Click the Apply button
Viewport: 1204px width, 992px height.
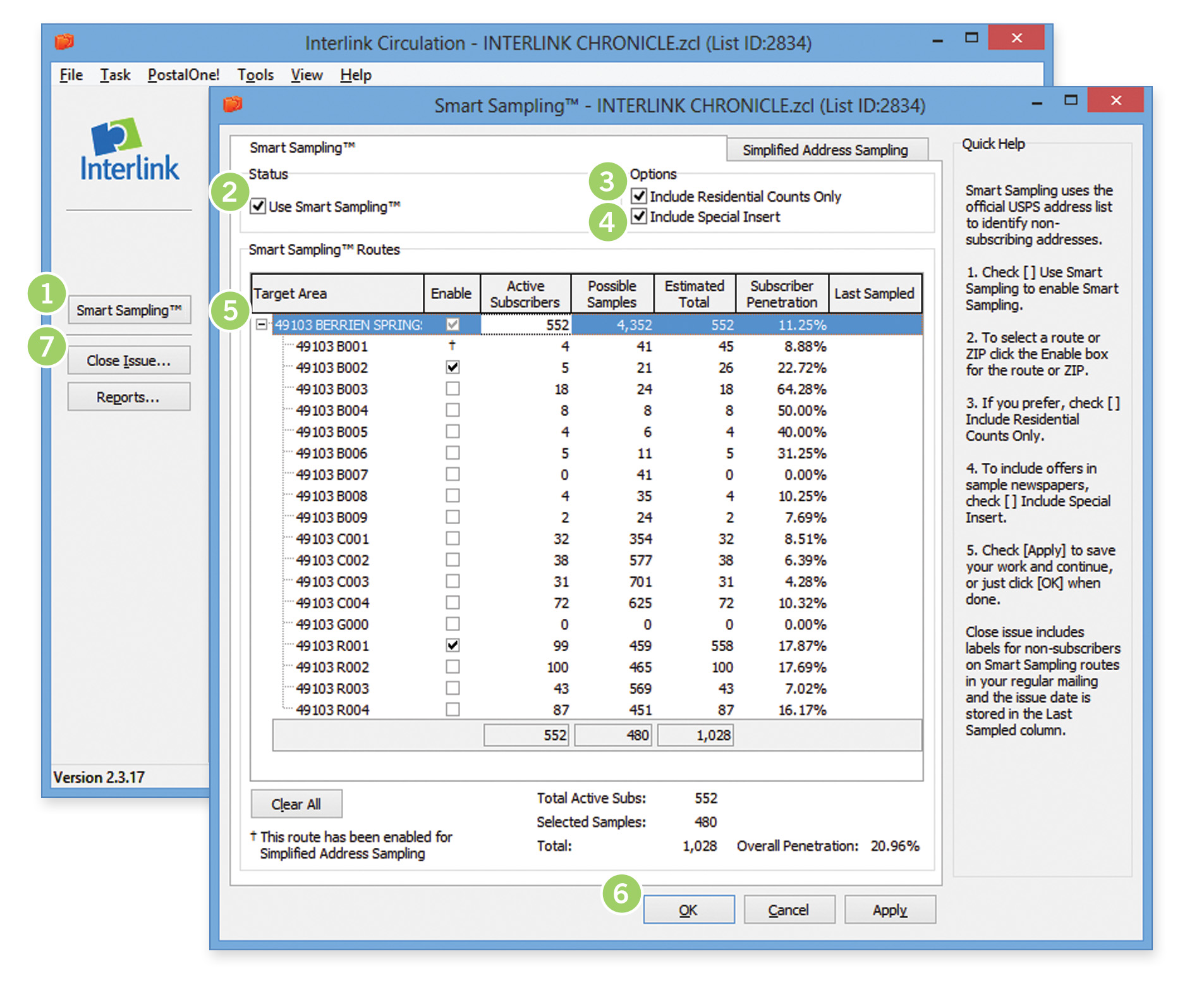(890, 910)
